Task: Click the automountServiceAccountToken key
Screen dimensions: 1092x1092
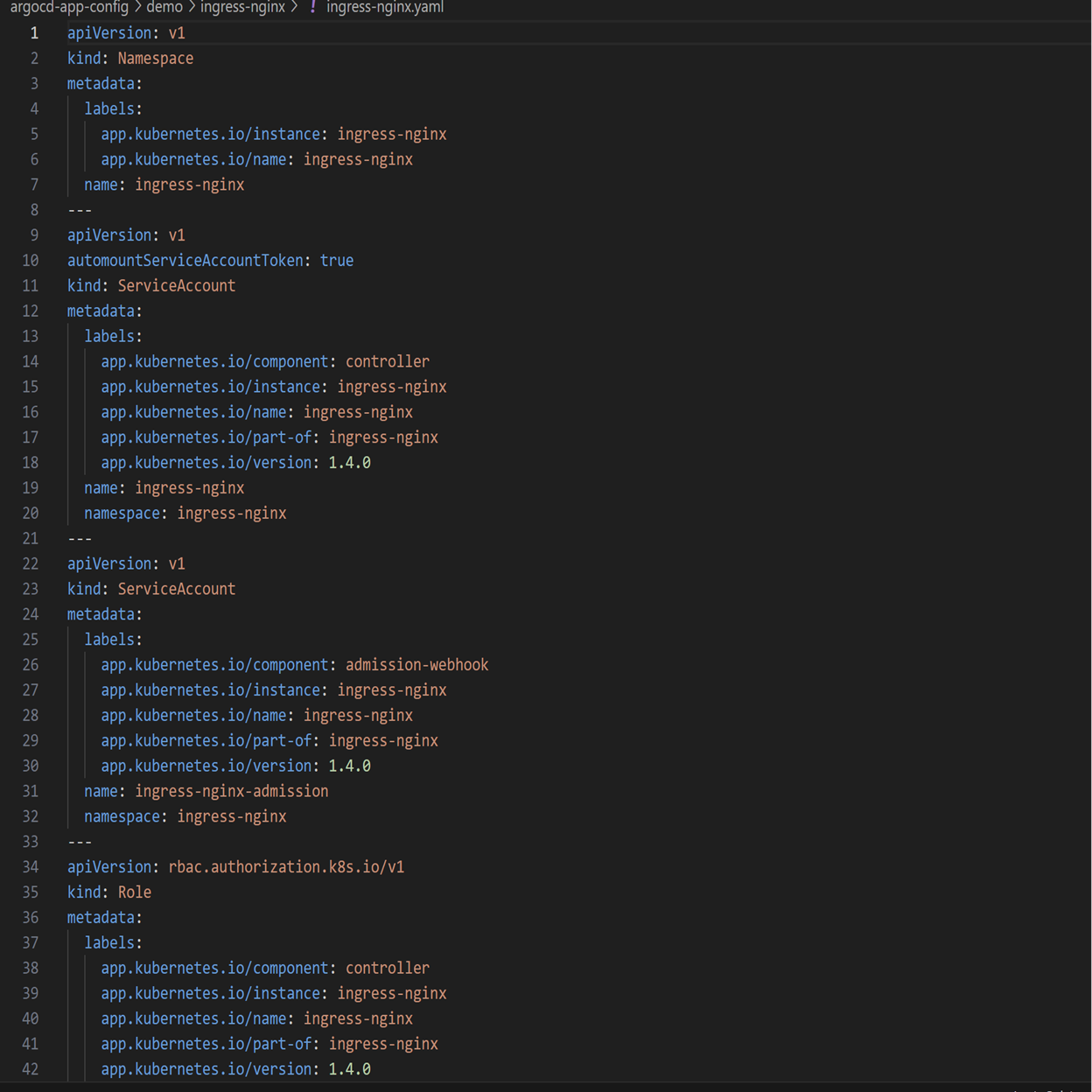Action: pyautogui.click(x=185, y=260)
